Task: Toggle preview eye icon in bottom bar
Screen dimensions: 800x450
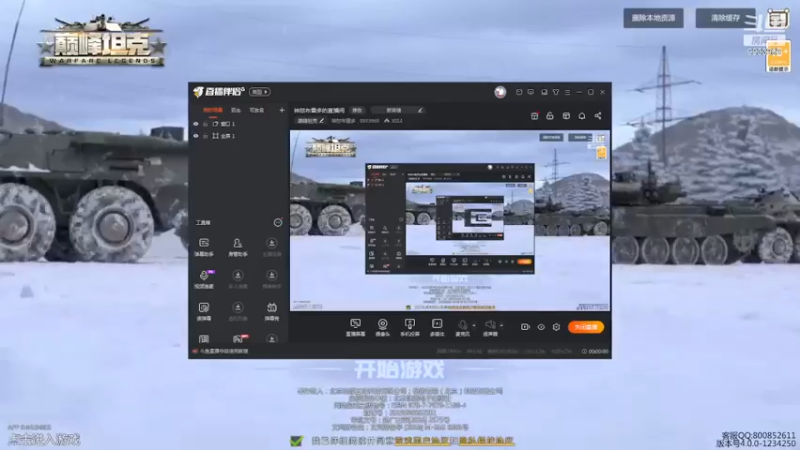Action: point(541,327)
